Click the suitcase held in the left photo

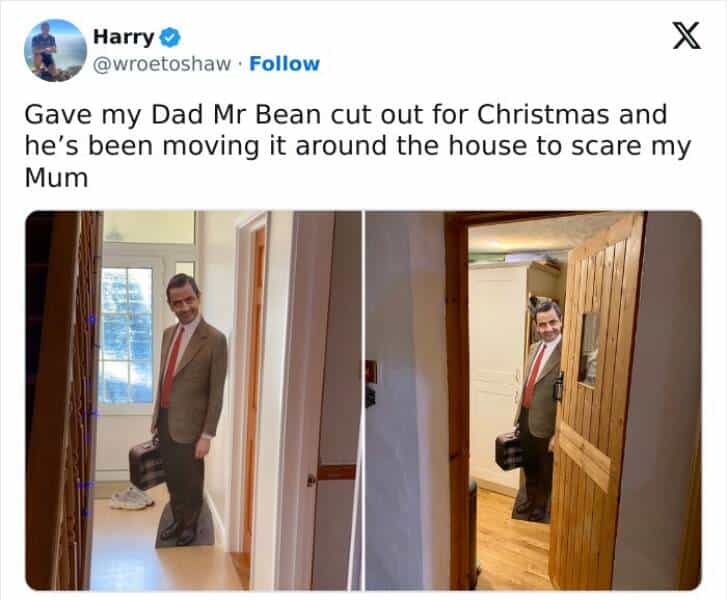pos(146,464)
